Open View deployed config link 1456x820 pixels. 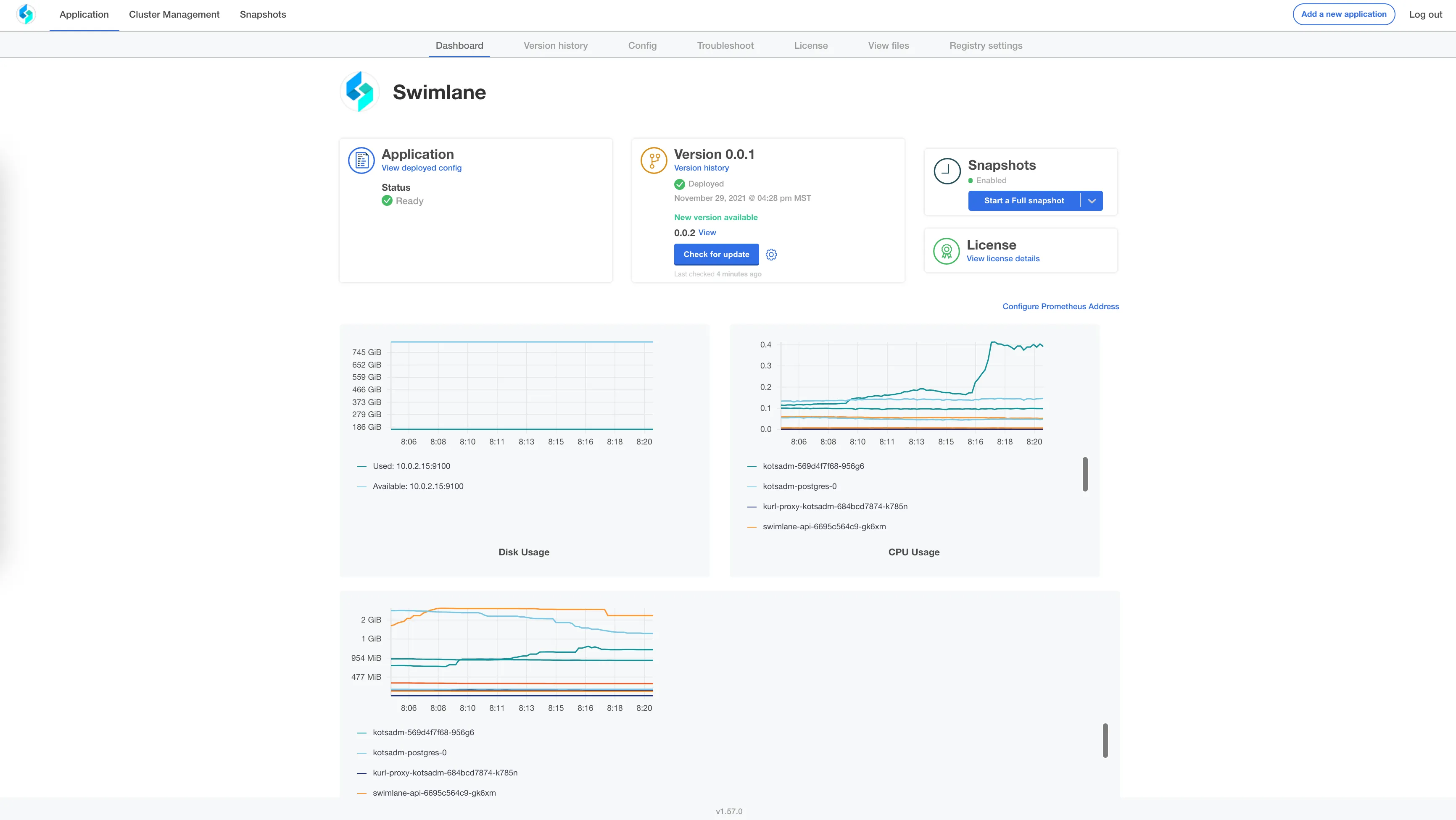422,168
